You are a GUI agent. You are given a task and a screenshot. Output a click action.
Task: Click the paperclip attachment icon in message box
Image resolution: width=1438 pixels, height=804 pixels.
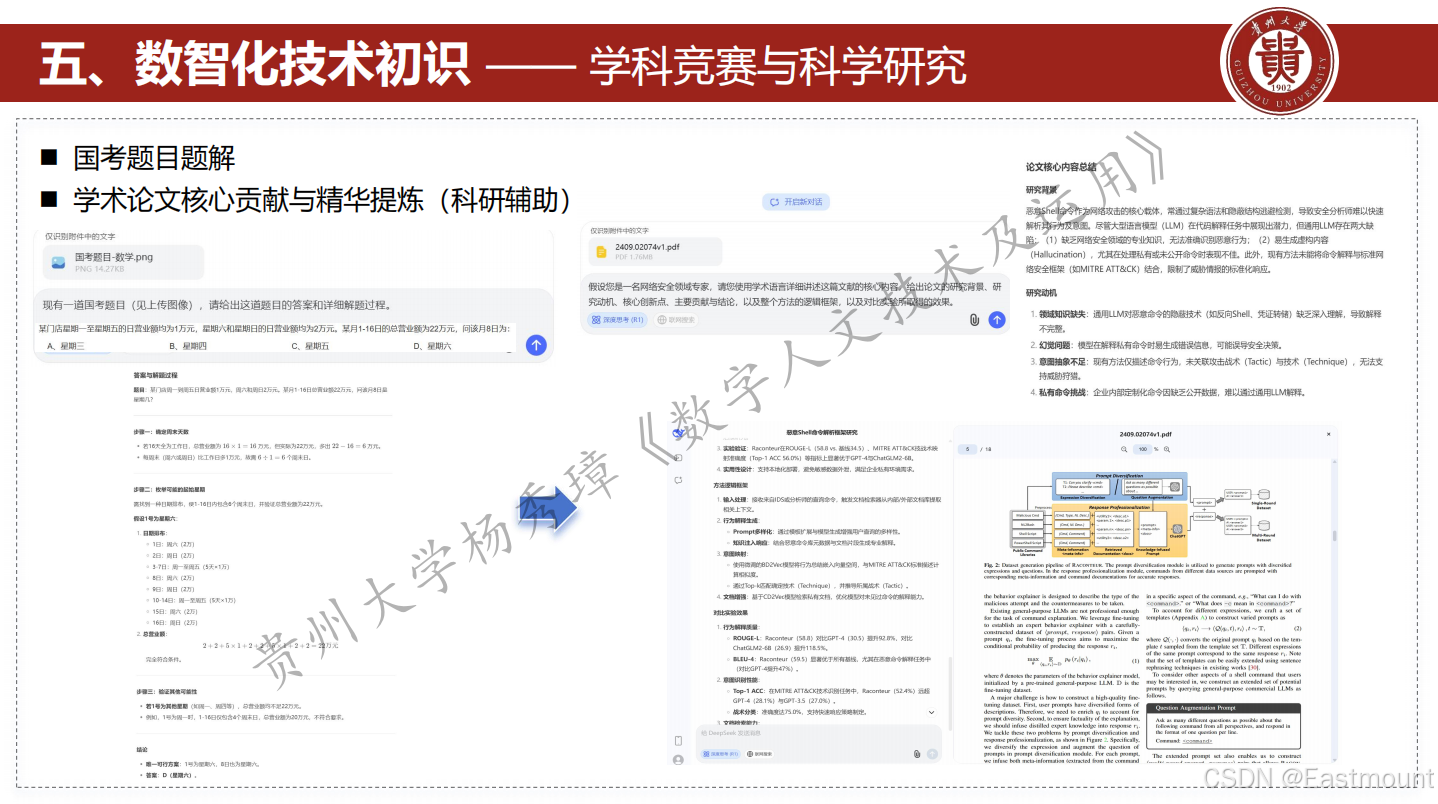coord(975,320)
